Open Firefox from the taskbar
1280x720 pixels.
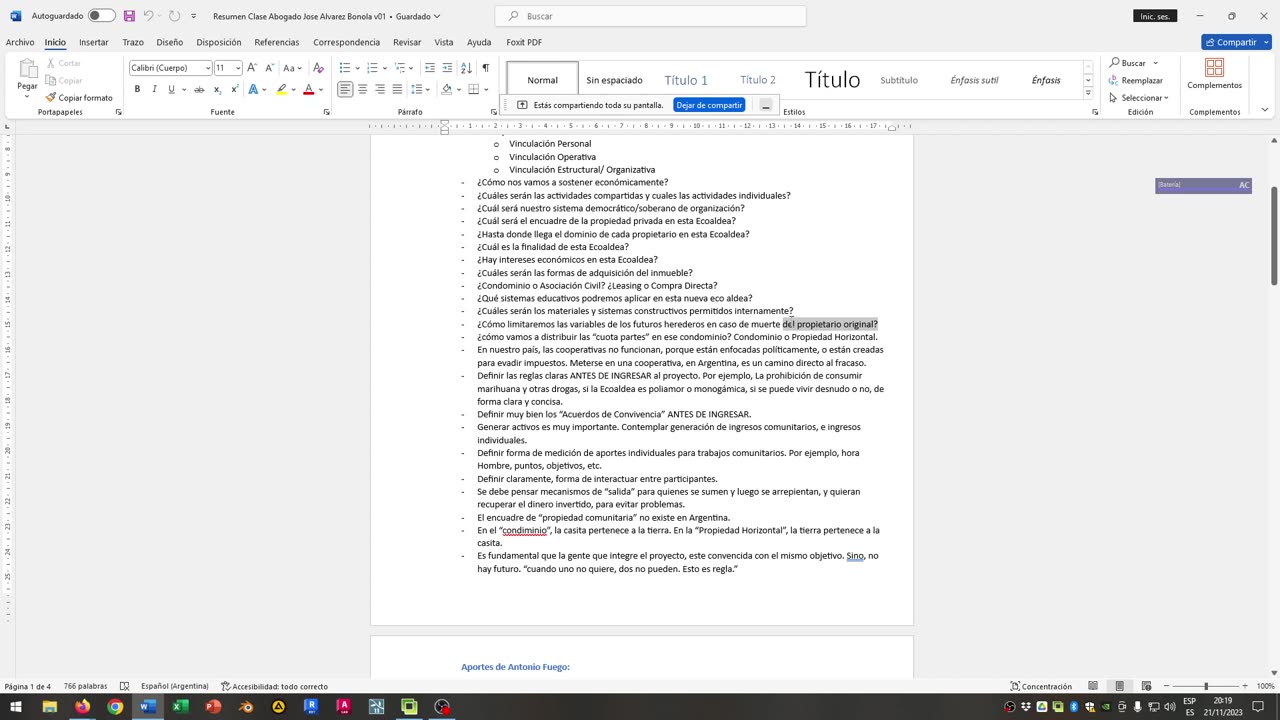point(82,707)
